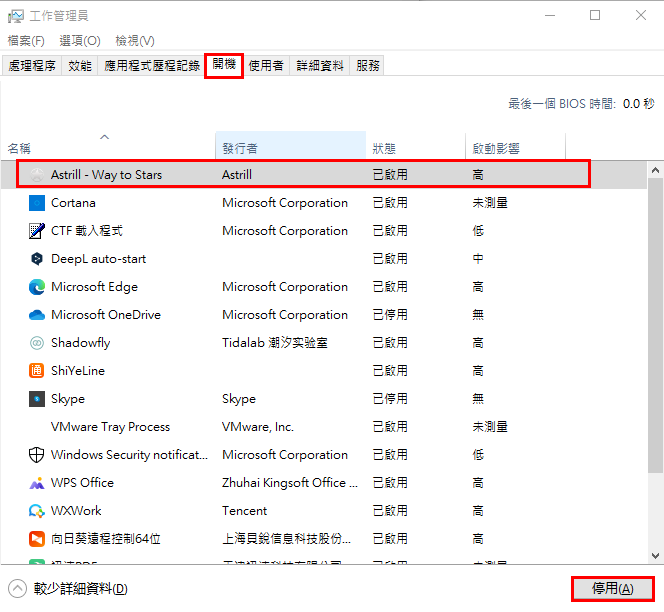Image resolution: width=664 pixels, height=612 pixels.
Task: Sort by the 狀態 column header
Action: click(415, 145)
